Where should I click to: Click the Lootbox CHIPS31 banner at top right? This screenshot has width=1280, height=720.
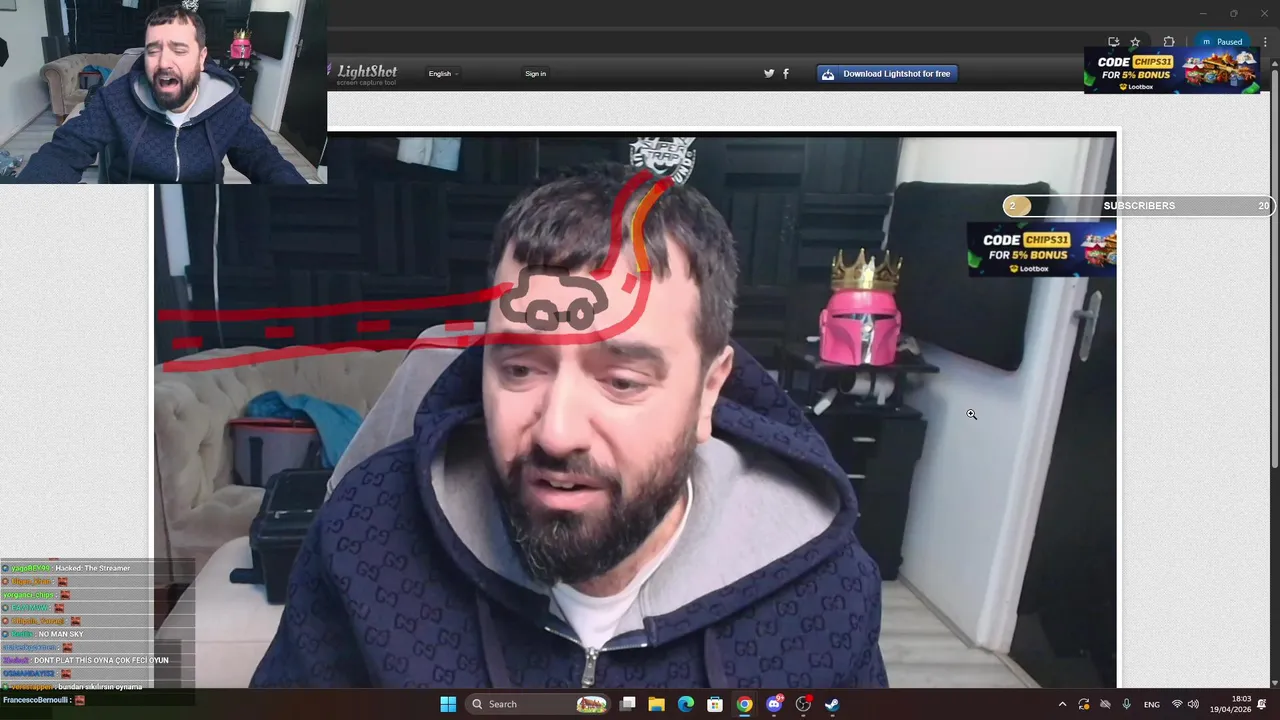1172,70
